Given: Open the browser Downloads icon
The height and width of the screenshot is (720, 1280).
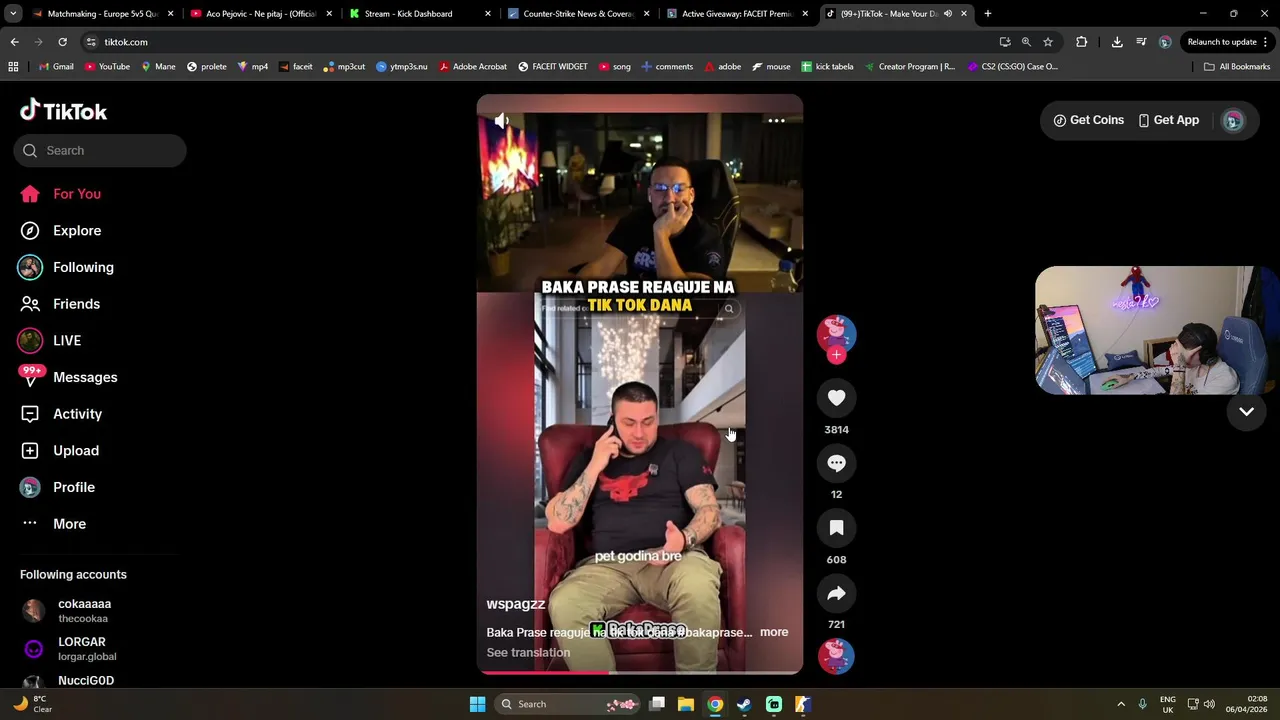Looking at the screenshot, I should pyautogui.click(x=1117, y=42).
